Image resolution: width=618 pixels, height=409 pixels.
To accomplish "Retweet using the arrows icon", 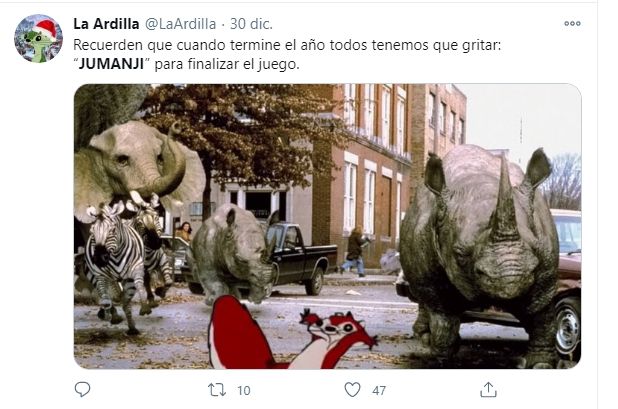I will [x=217, y=390].
